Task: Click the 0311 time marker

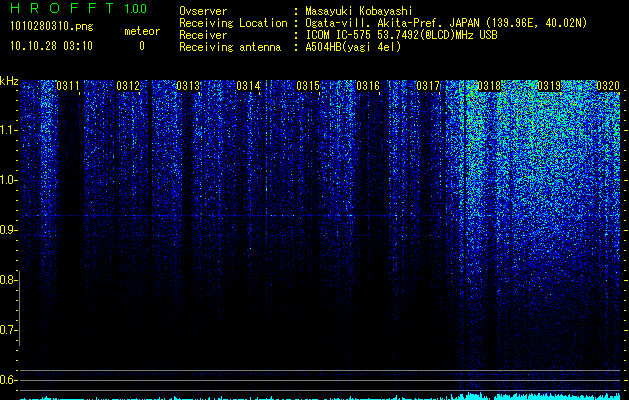Action: click(68, 86)
